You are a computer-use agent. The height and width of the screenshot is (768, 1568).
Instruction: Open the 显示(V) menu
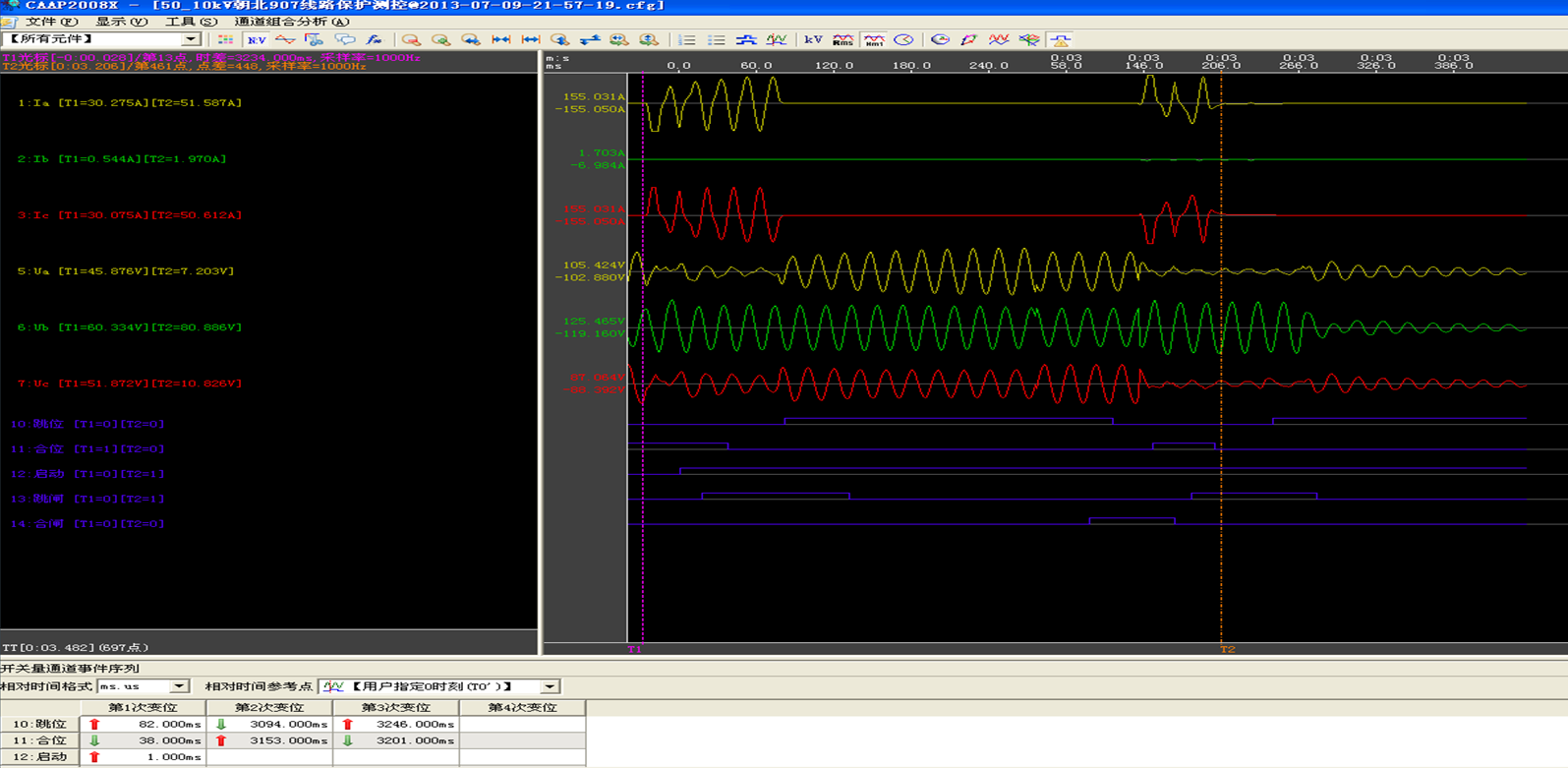coord(121,22)
